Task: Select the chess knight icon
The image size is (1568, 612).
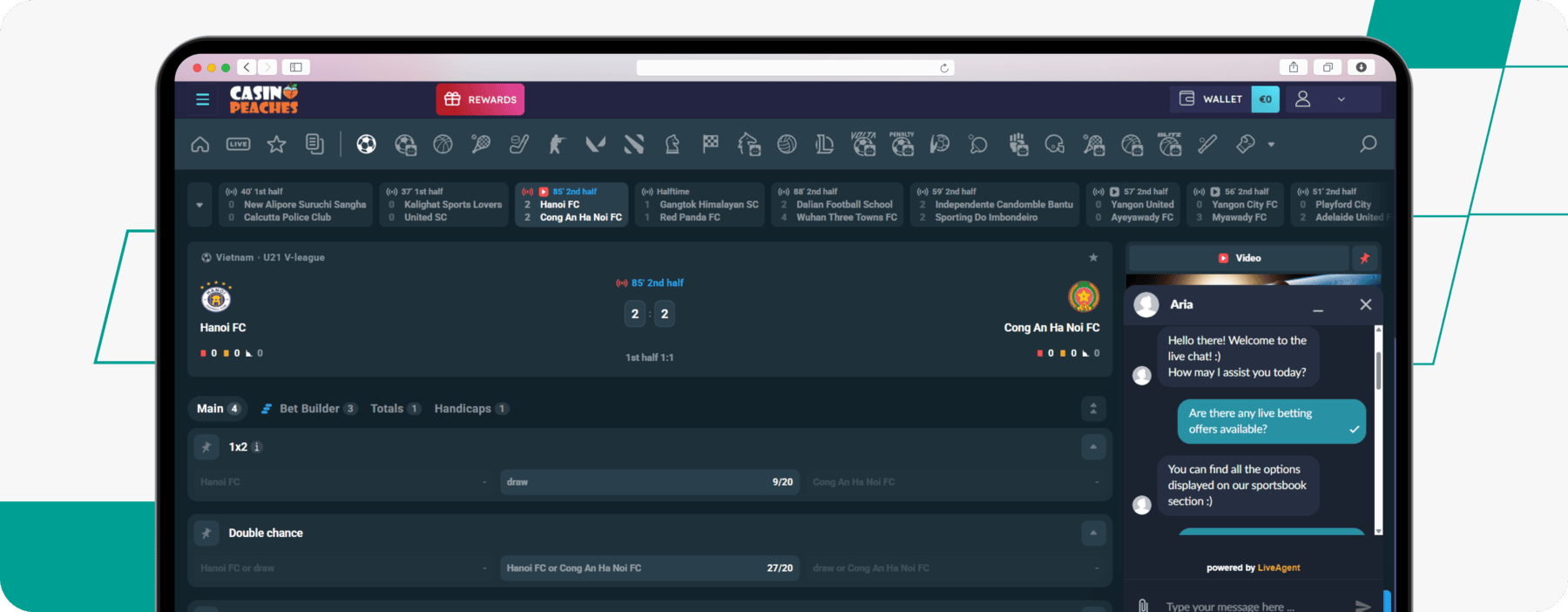Action: (672, 144)
